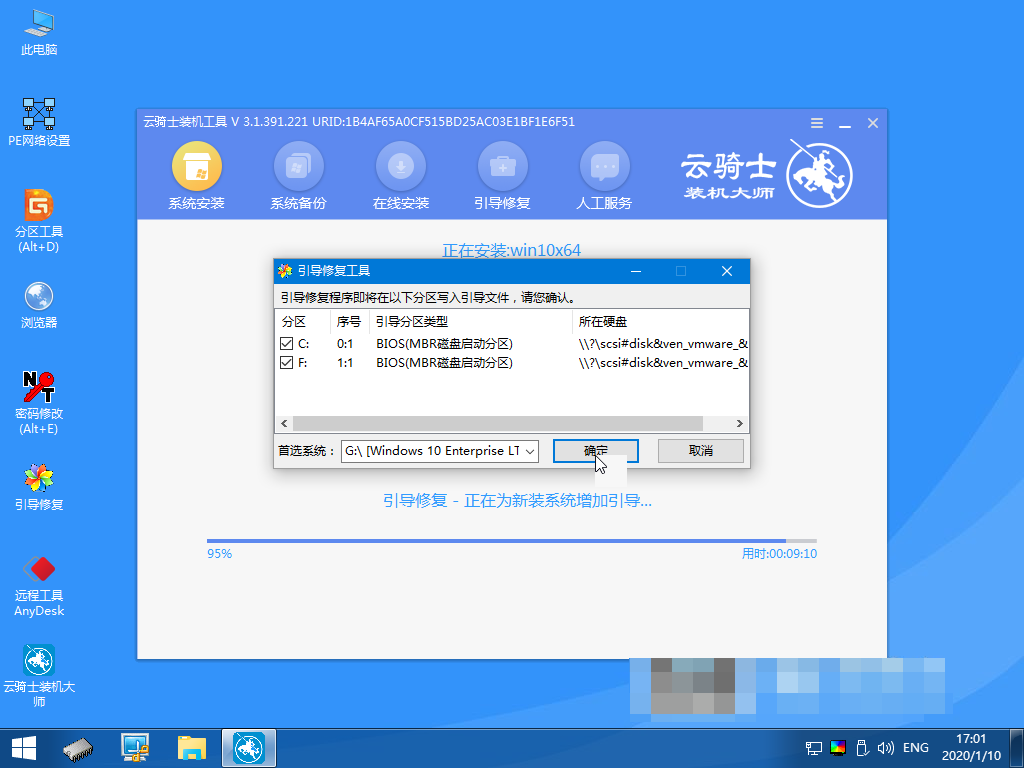Open 浏览器 desktop icon
The height and width of the screenshot is (768, 1024).
39,305
